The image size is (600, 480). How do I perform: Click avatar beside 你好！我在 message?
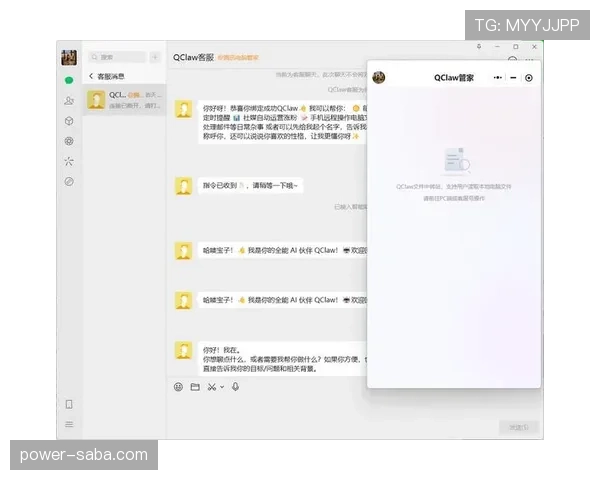pos(183,350)
